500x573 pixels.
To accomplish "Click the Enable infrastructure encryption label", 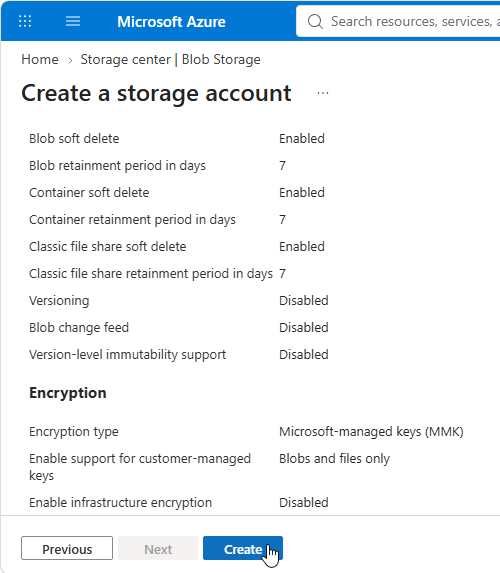I will (x=121, y=503).
